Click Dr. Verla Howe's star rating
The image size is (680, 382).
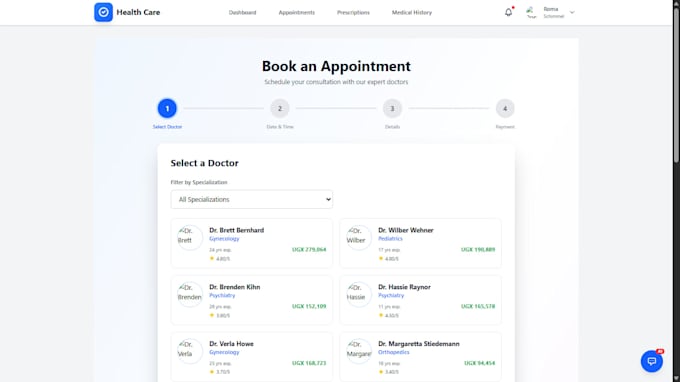point(220,372)
